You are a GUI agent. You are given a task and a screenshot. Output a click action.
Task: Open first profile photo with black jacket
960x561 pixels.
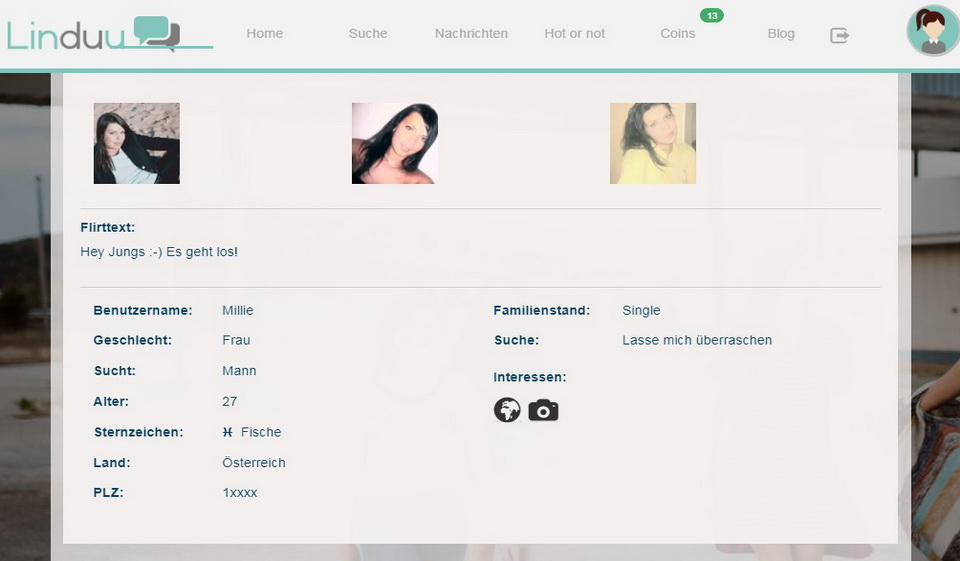click(137, 143)
